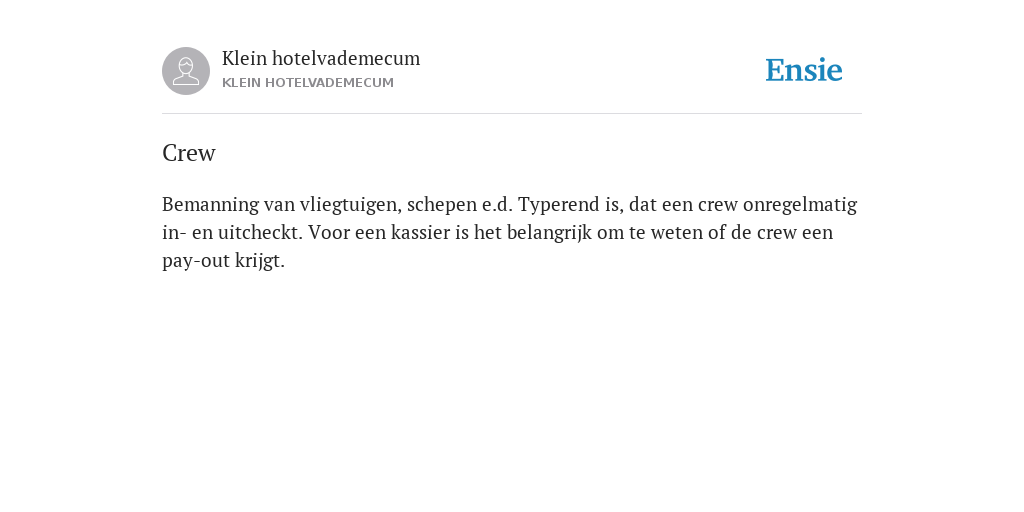Screen dimensions: 1024x512
Task: Click the word uitcheckt in the second line
Action: (x=260, y=232)
